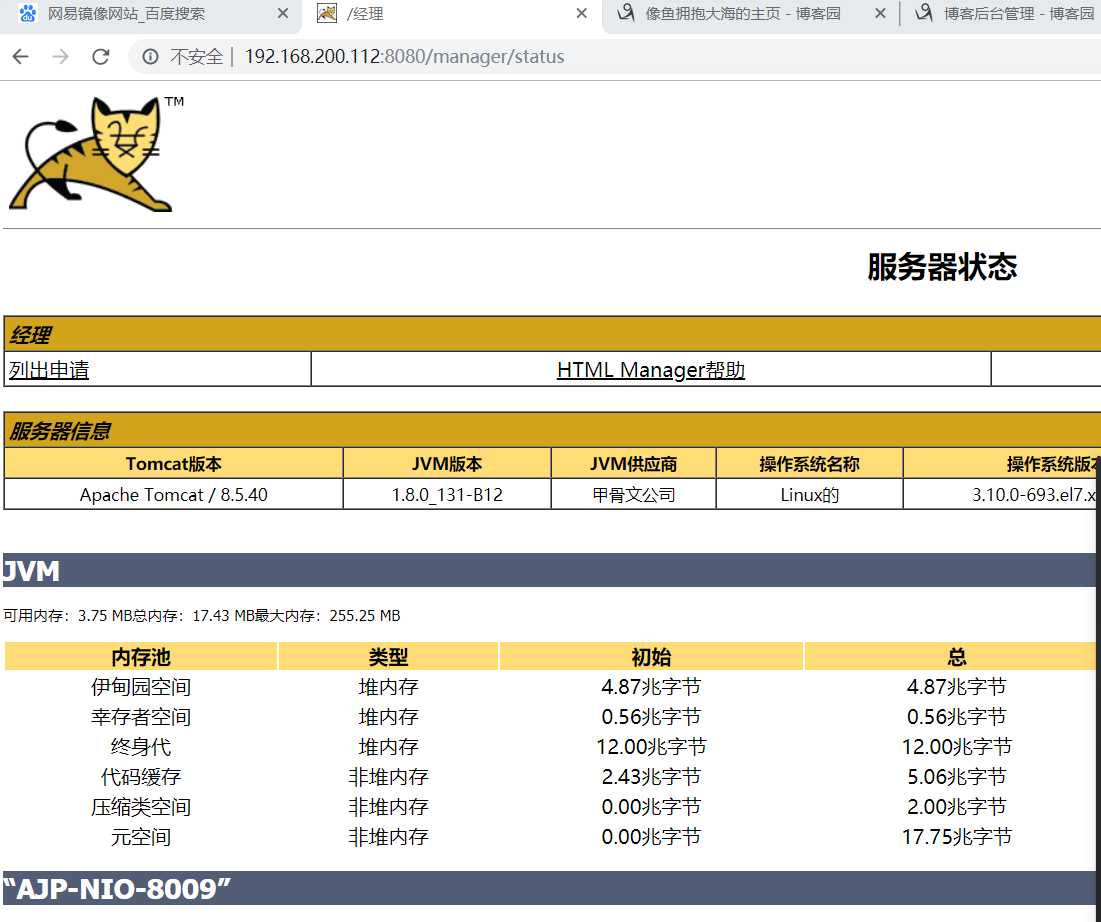This screenshot has height=922, width=1101.
Task: Open the HTML Manager帮助 link
Action: click(651, 370)
